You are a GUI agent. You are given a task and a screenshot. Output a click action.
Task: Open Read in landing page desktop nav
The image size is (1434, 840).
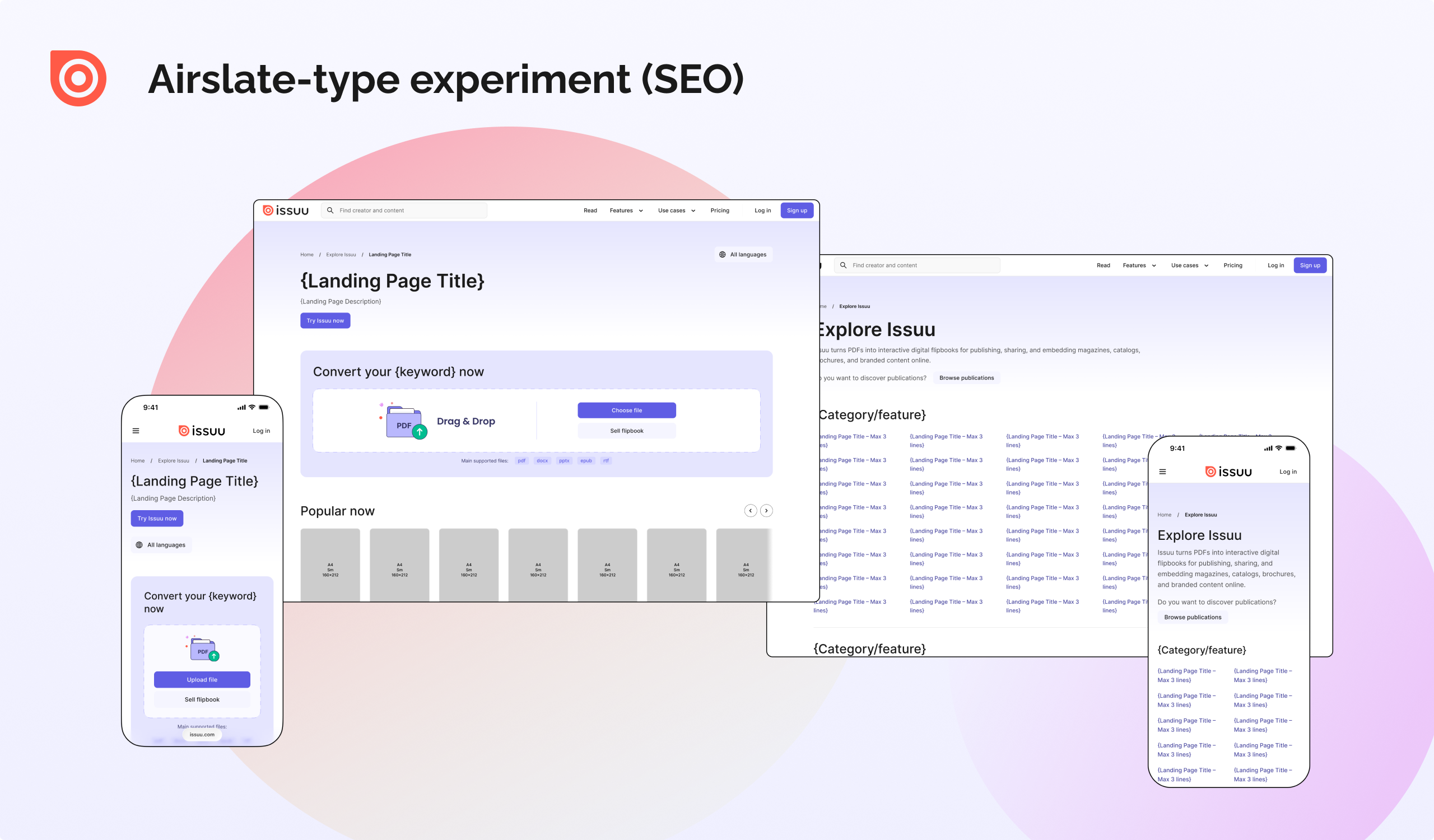point(590,211)
